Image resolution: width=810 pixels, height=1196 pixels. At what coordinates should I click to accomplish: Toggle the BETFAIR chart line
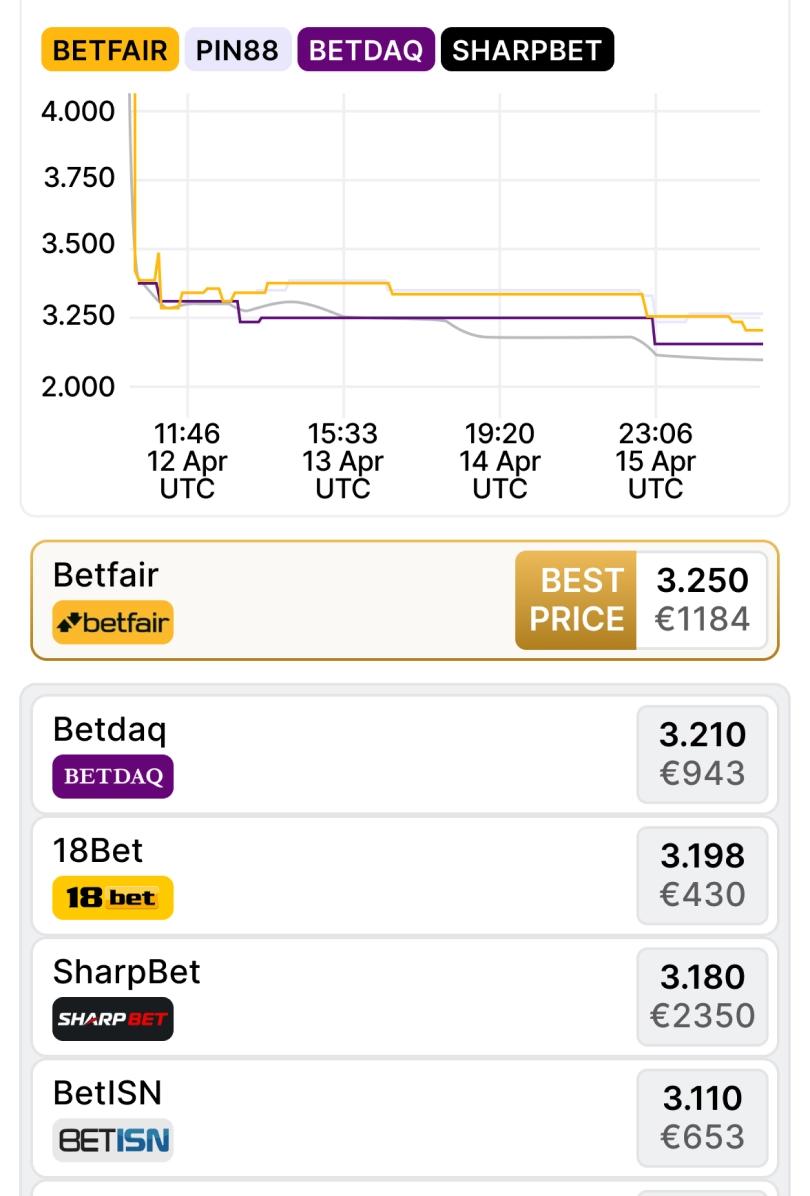tap(110, 50)
